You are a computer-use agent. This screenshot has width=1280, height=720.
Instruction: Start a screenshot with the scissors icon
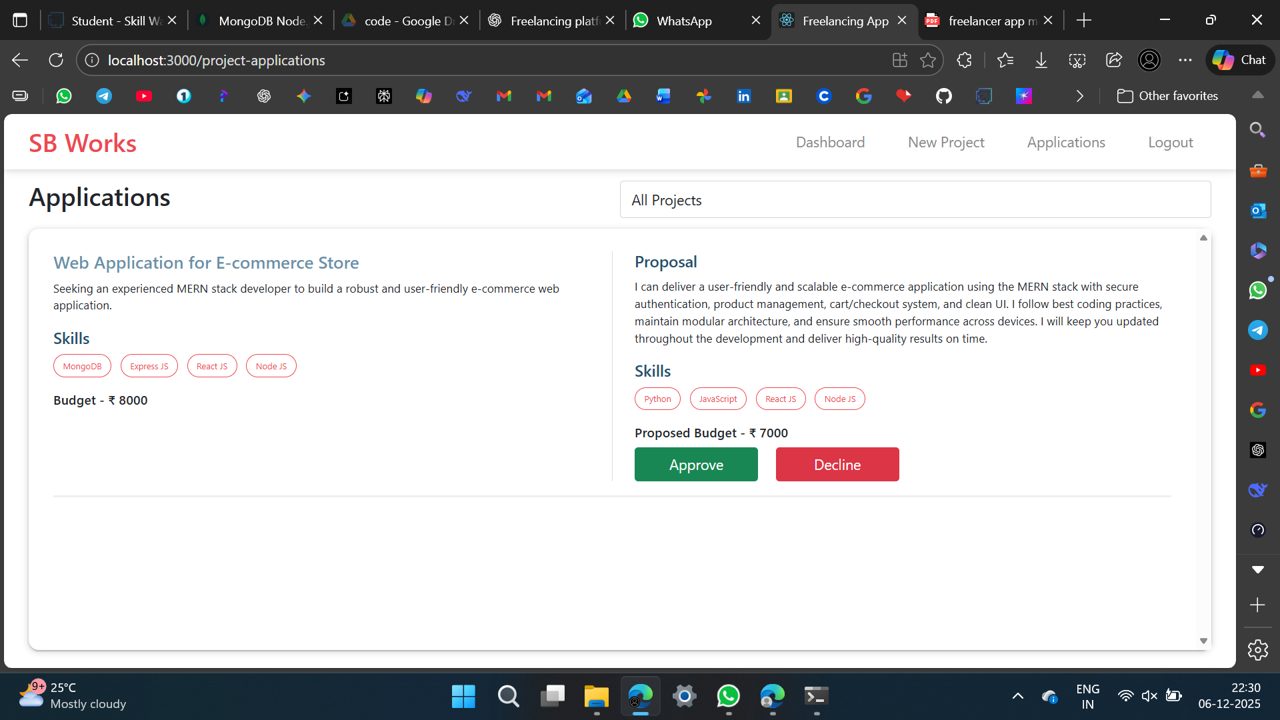pyautogui.click(x=1077, y=60)
